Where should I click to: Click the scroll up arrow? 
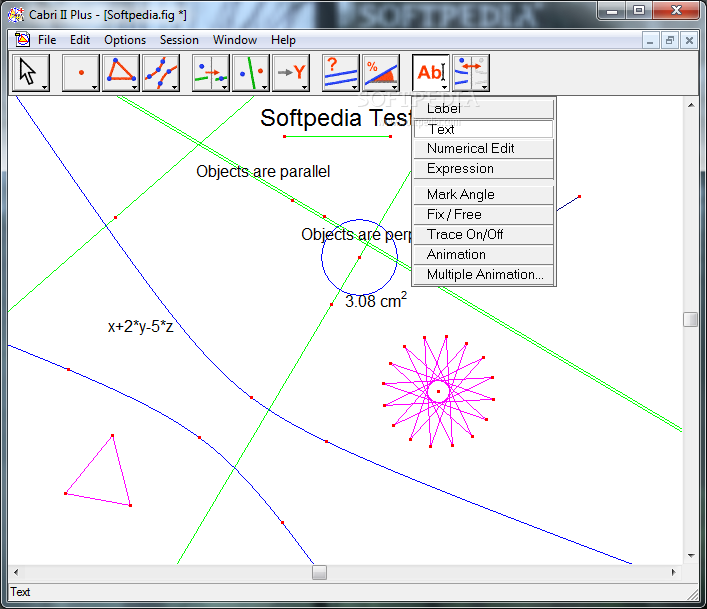[691, 105]
